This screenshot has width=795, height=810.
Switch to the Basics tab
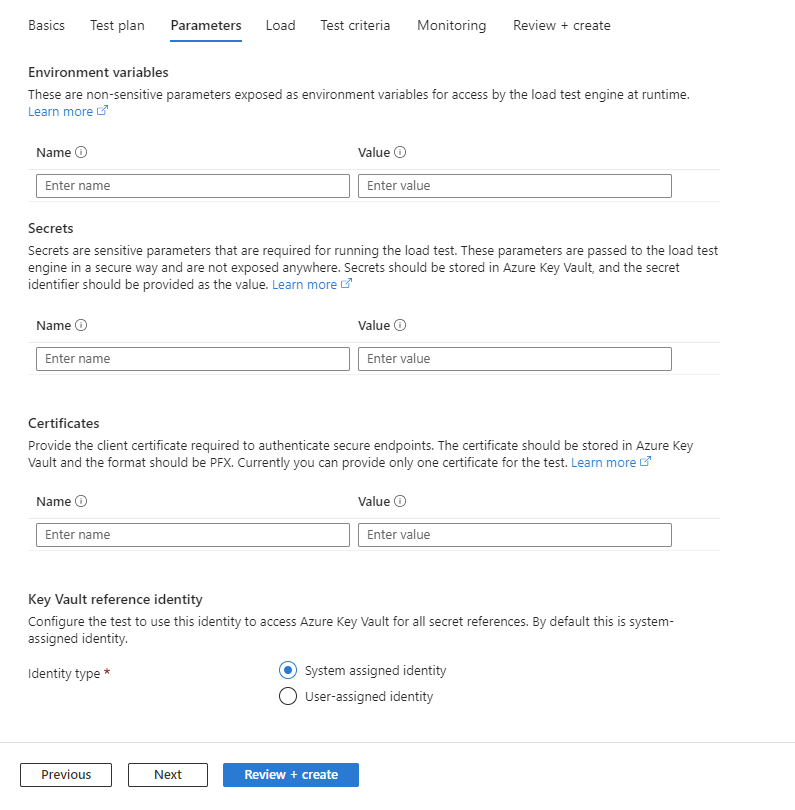[46, 25]
